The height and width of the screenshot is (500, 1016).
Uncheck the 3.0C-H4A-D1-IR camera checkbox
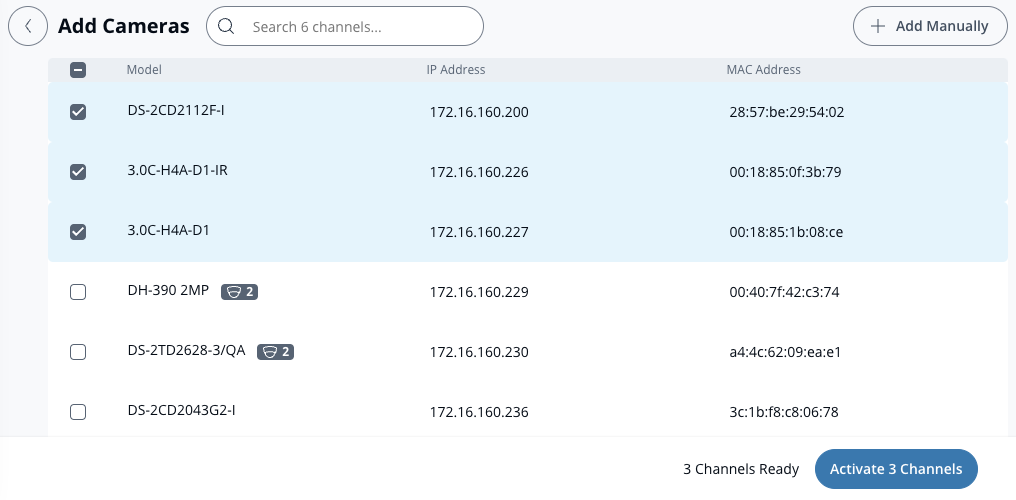78,172
